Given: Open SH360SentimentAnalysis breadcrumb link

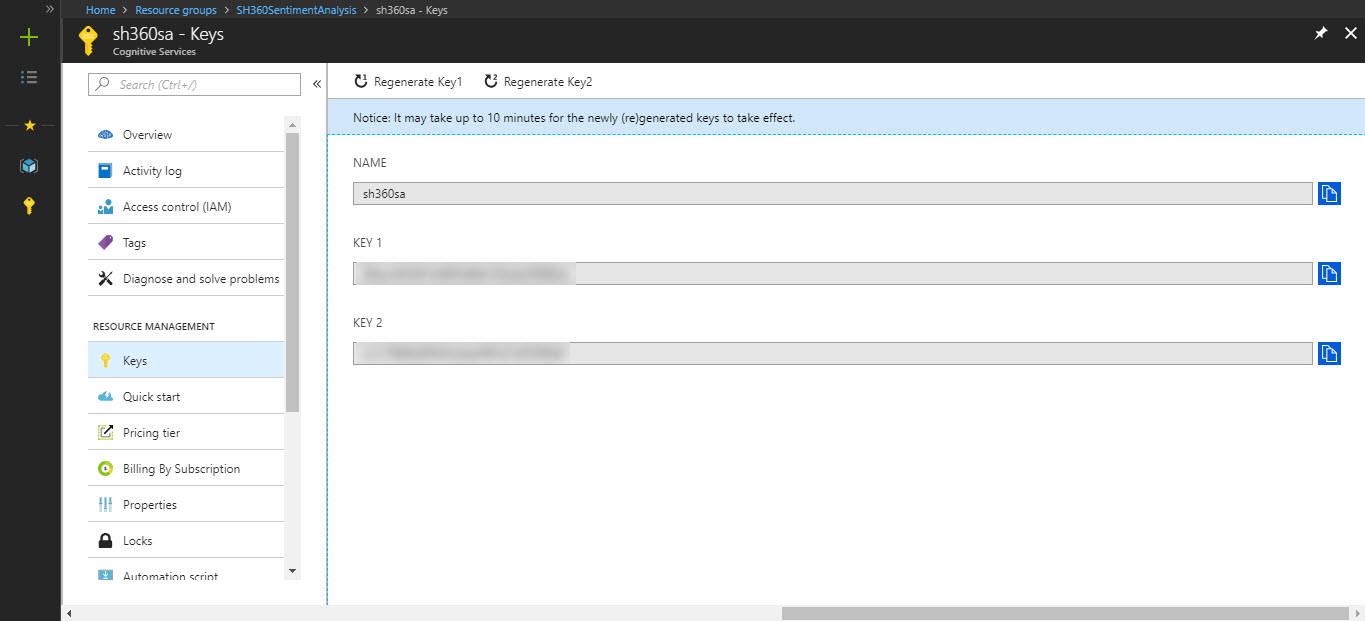Looking at the screenshot, I should [296, 10].
